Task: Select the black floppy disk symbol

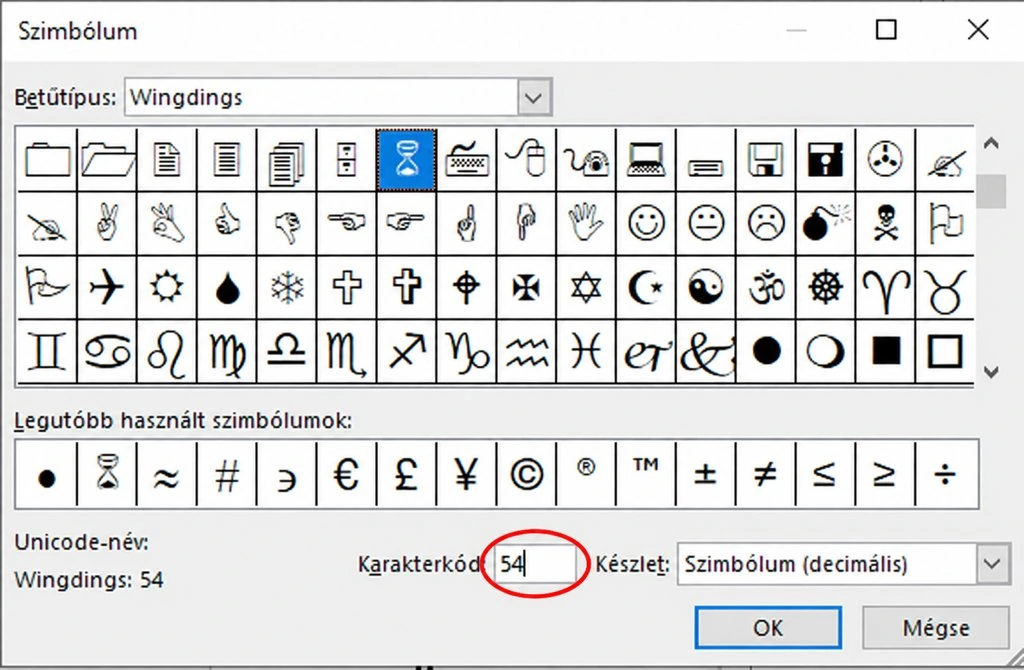Action: (x=825, y=159)
